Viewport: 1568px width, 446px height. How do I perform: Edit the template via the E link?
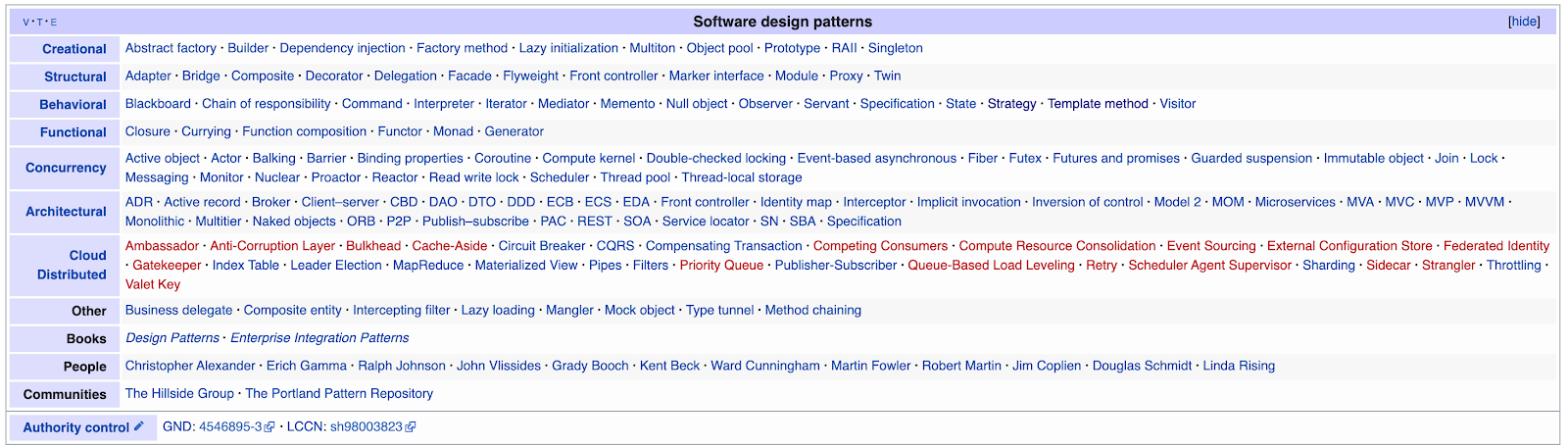[x=54, y=23]
